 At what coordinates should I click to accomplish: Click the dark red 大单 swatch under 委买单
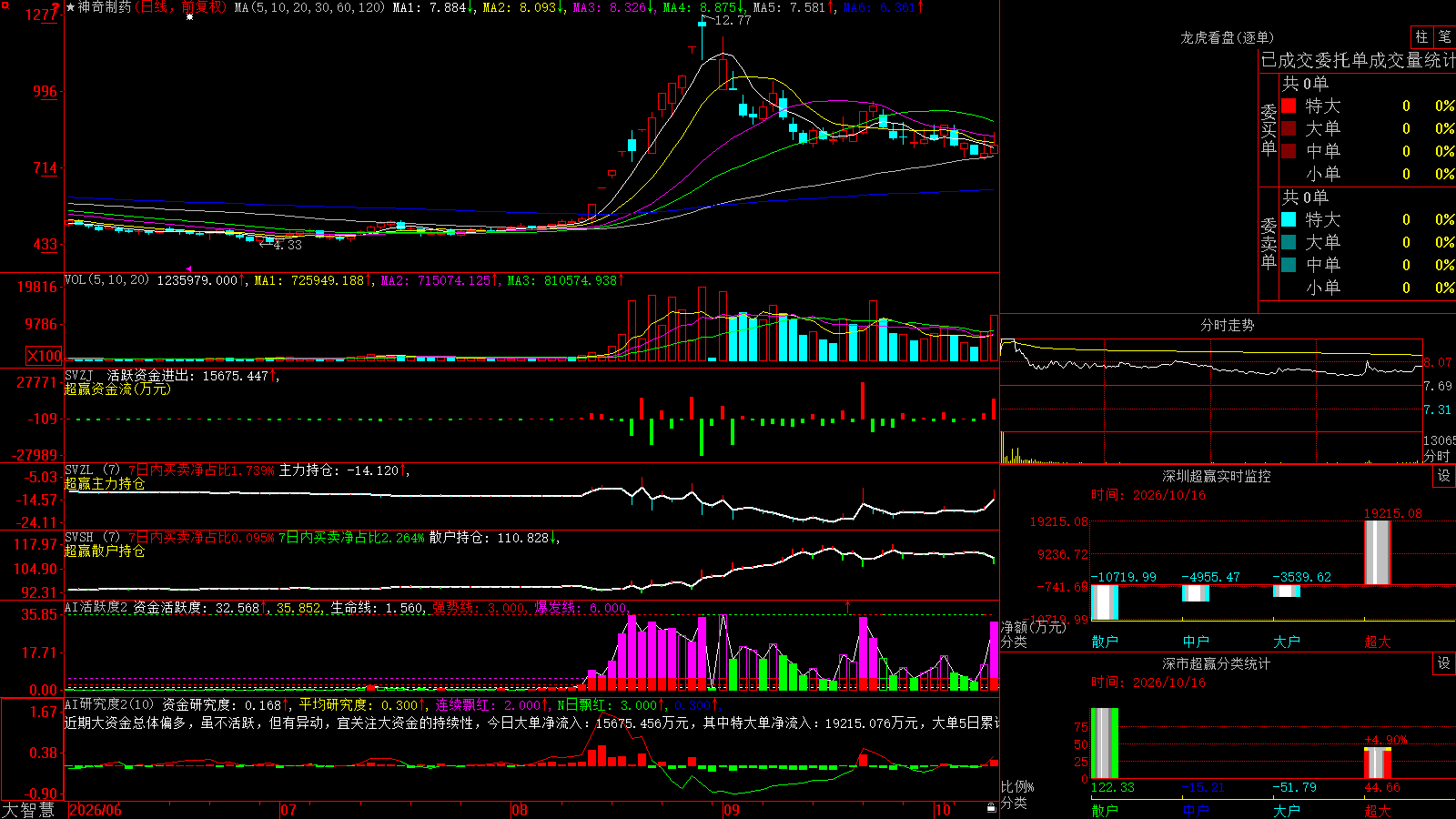(x=1289, y=128)
